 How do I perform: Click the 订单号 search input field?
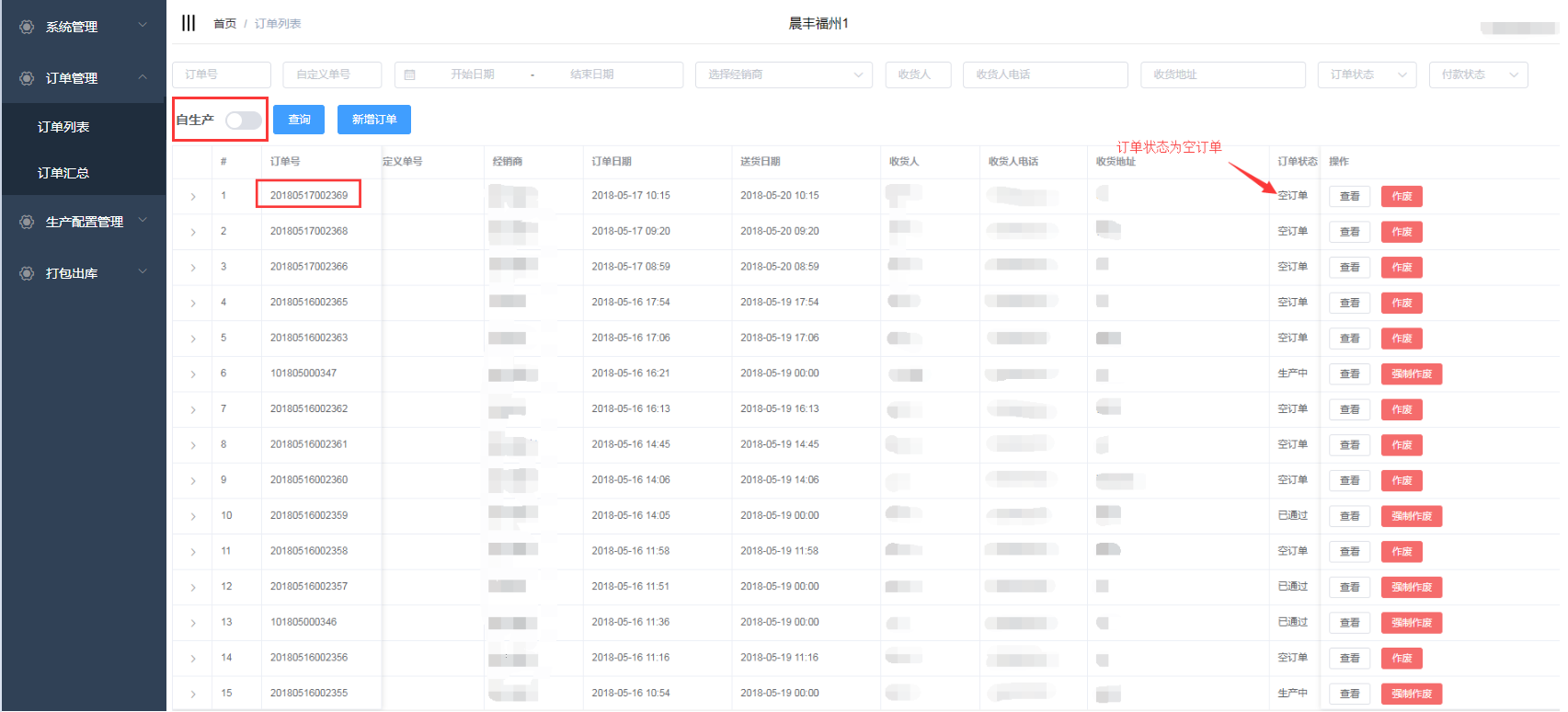tap(222, 75)
